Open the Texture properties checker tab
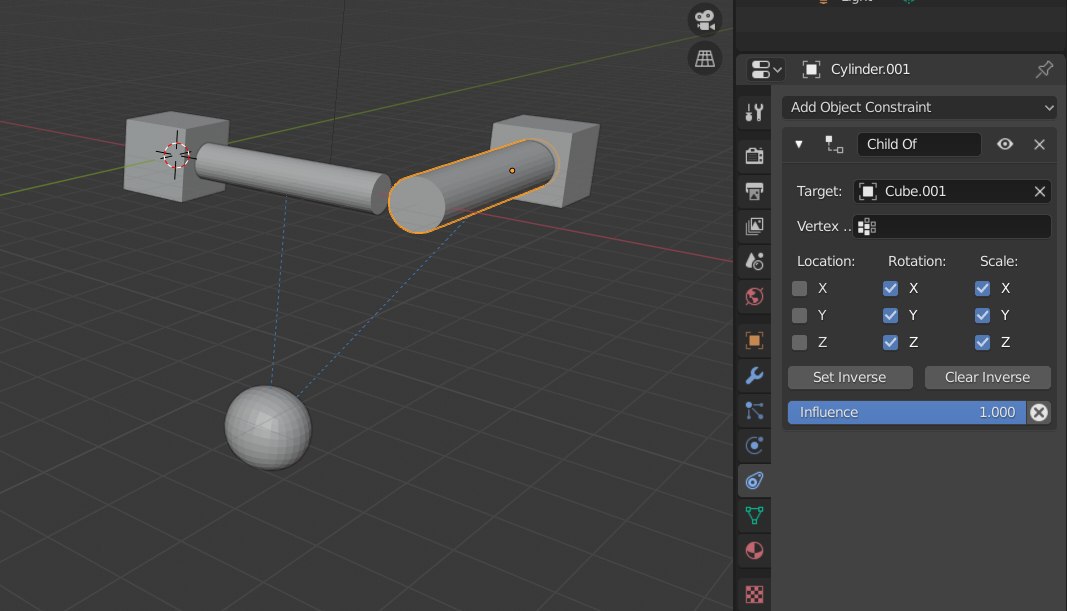Screen dimensions: 1067x611 (x=754, y=594)
